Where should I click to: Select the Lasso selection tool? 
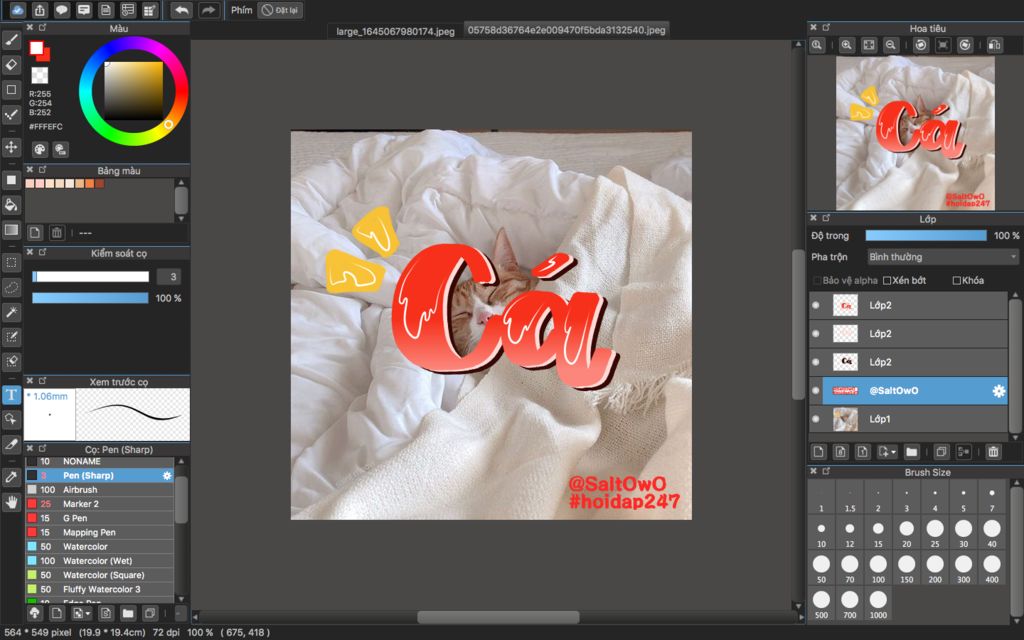click(x=11, y=287)
